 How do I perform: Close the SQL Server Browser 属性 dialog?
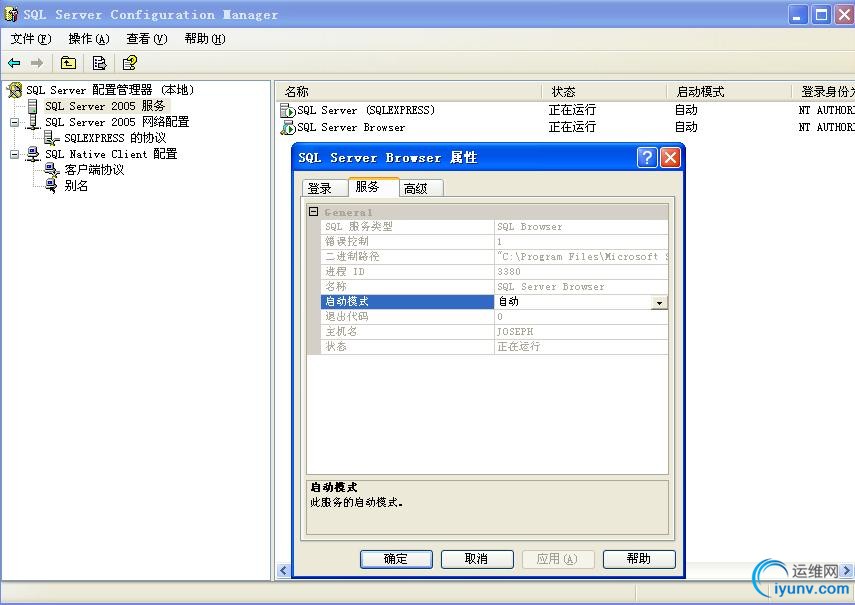point(670,158)
